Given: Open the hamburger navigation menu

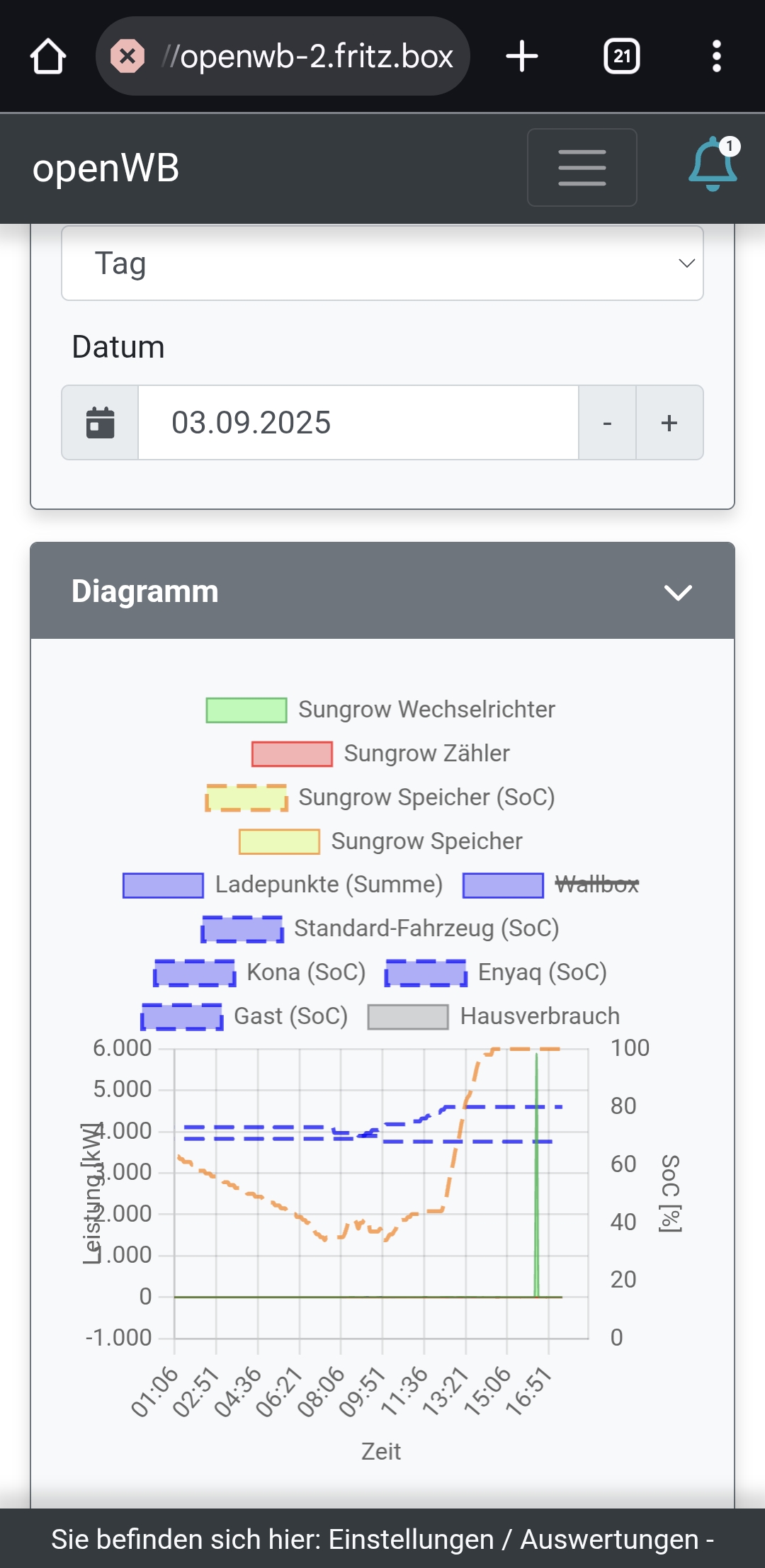Looking at the screenshot, I should (x=582, y=167).
